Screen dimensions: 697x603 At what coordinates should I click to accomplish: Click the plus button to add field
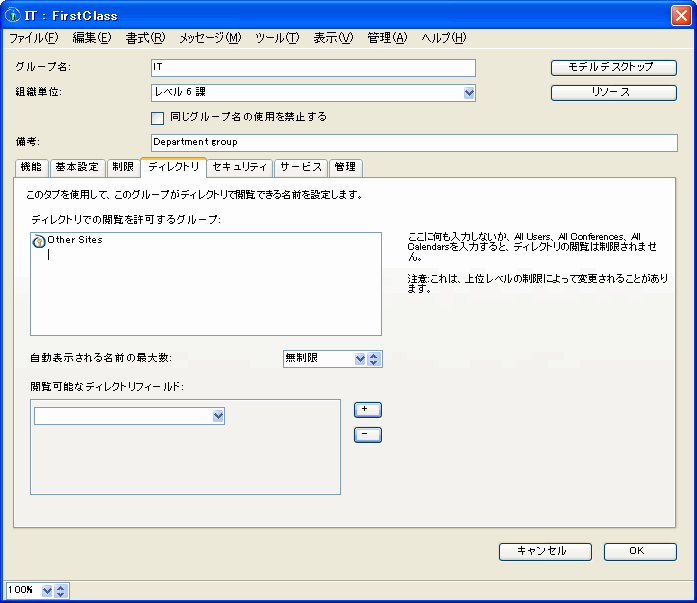coord(368,409)
